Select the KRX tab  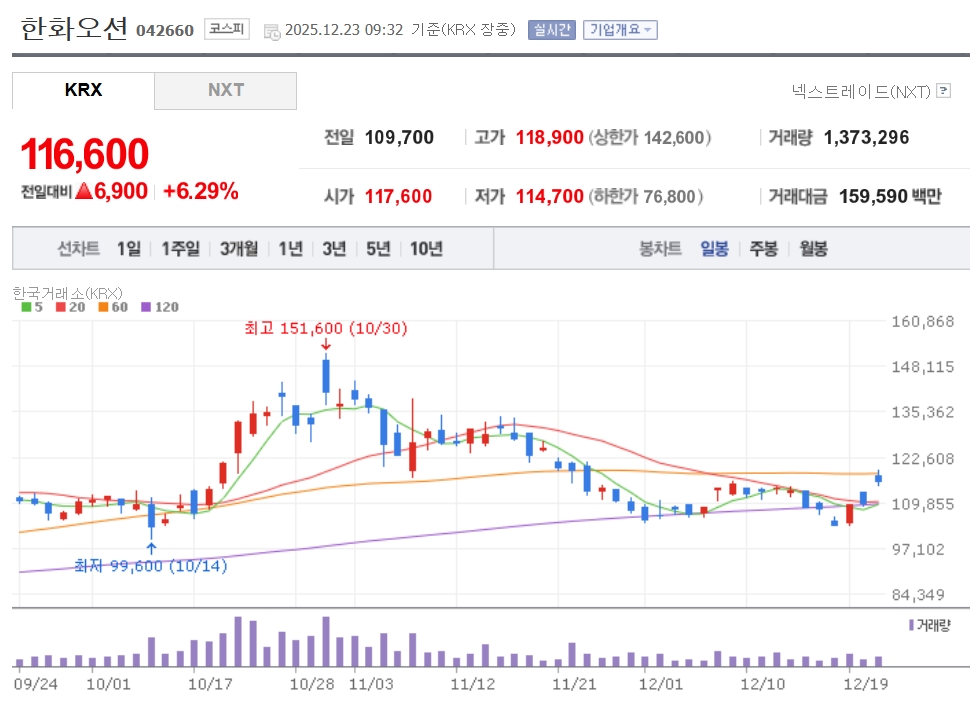click(83, 90)
